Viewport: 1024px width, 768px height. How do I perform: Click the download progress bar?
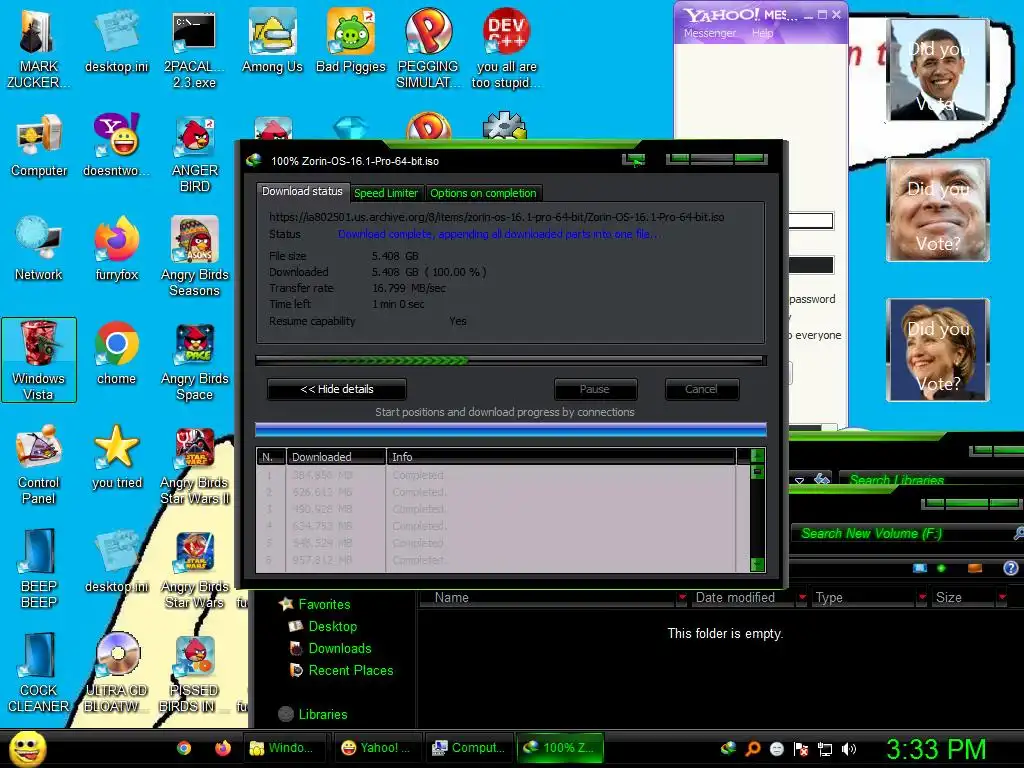(511, 360)
